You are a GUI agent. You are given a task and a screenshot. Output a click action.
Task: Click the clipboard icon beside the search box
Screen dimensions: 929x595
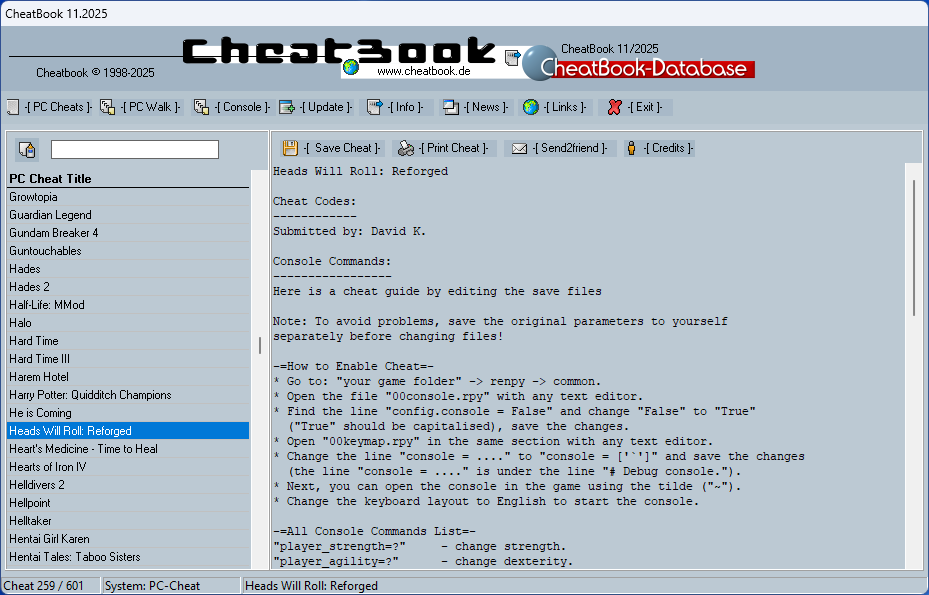coord(27,148)
